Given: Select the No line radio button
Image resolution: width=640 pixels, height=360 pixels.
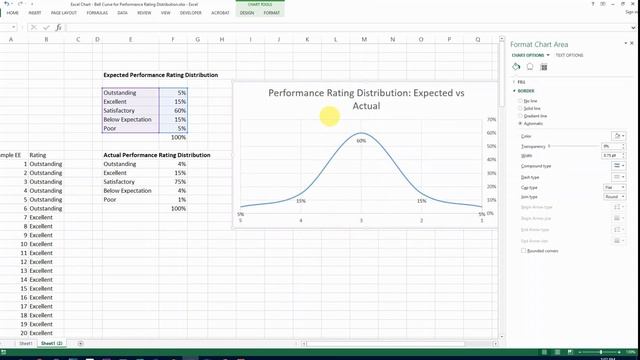Looking at the screenshot, I should pyautogui.click(x=520, y=101).
